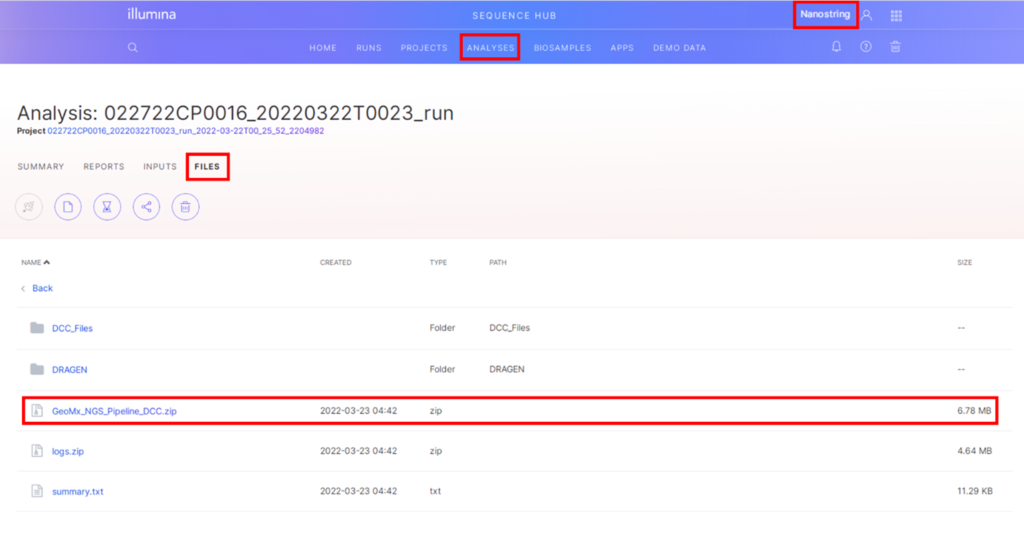This screenshot has width=1024, height=533.
Task: Click the delete trash icon below tabs
Action: (x=185, y=207)
